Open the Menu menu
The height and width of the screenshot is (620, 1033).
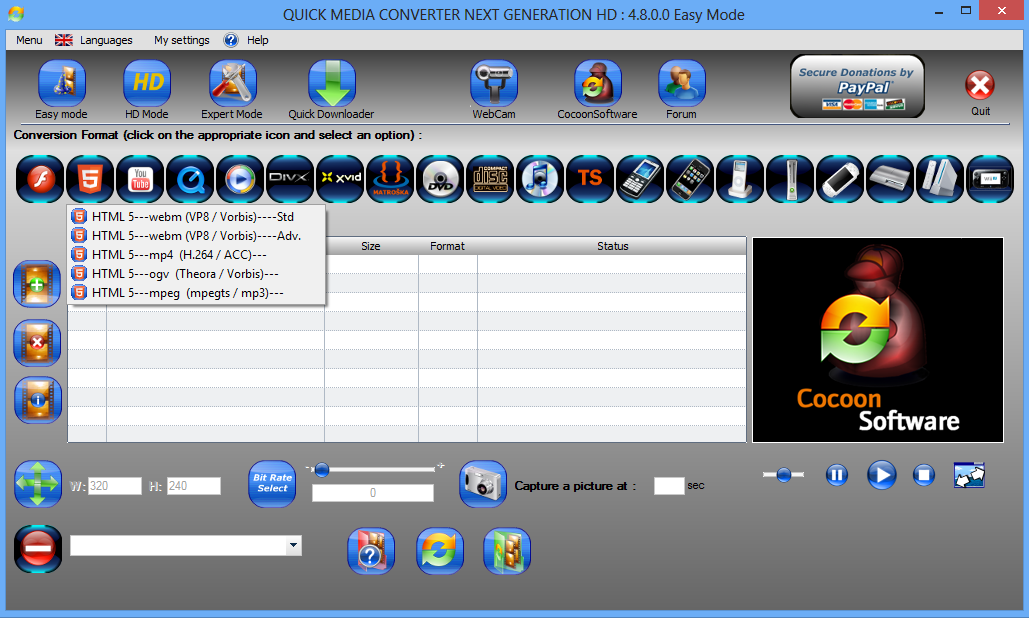[x=29, y=40]
